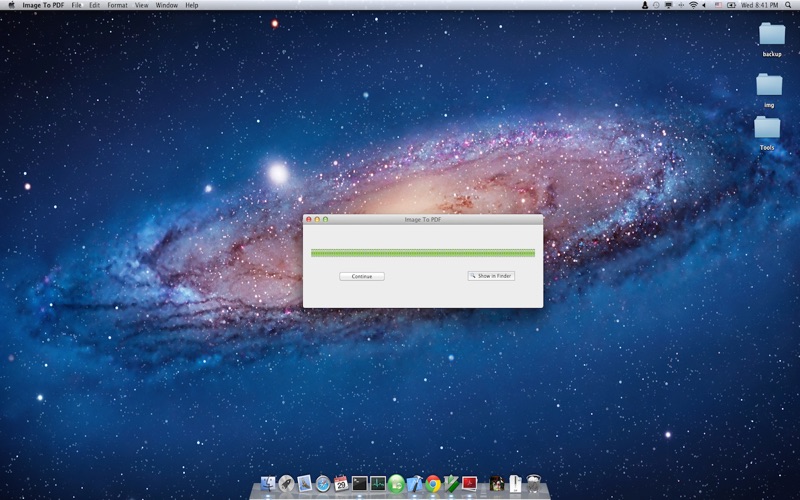Launch Safari from the Dock
This screenshot has width=800, height=500.
click(322, 484)
